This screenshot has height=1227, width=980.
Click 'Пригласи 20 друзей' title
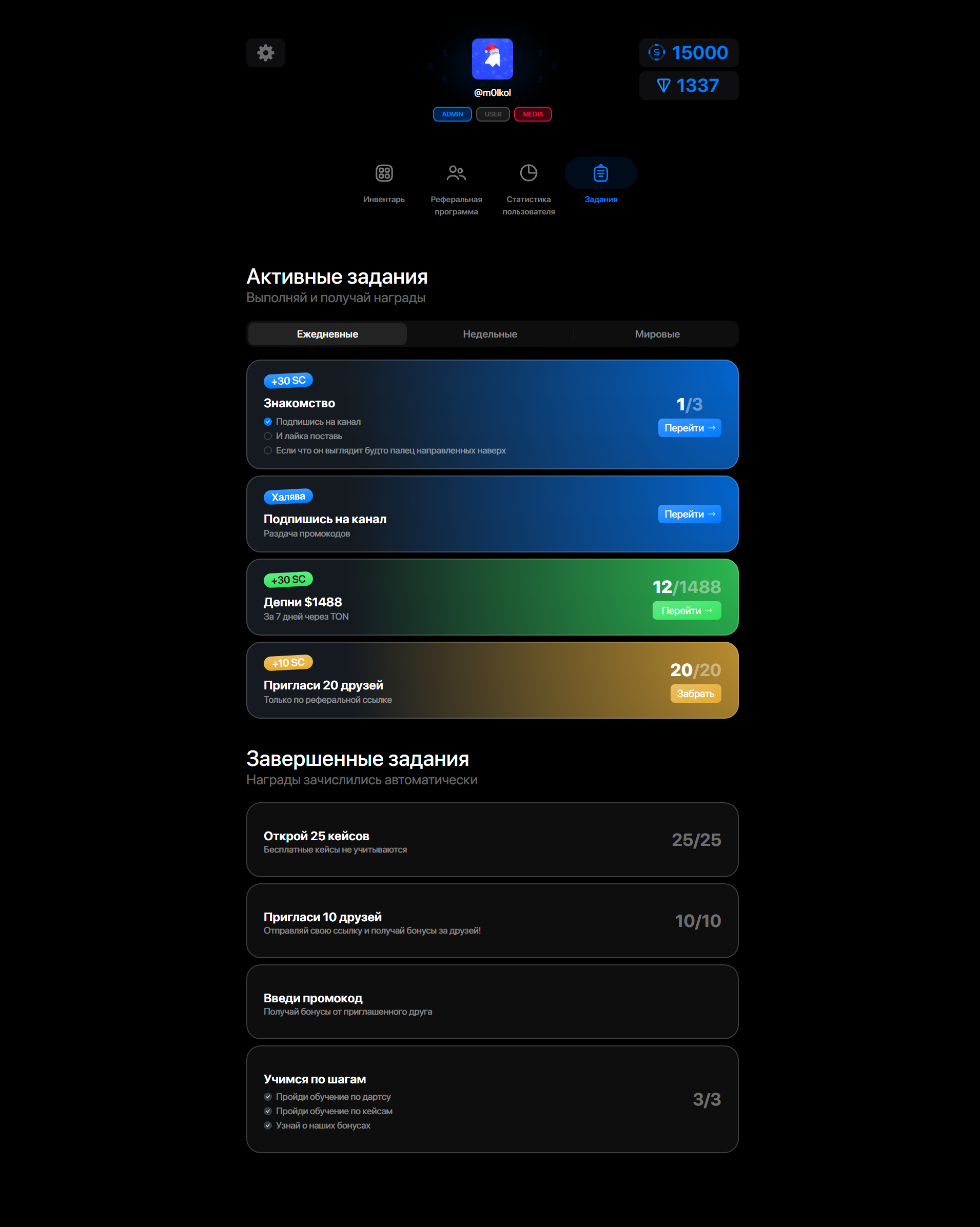click(323, 685)
